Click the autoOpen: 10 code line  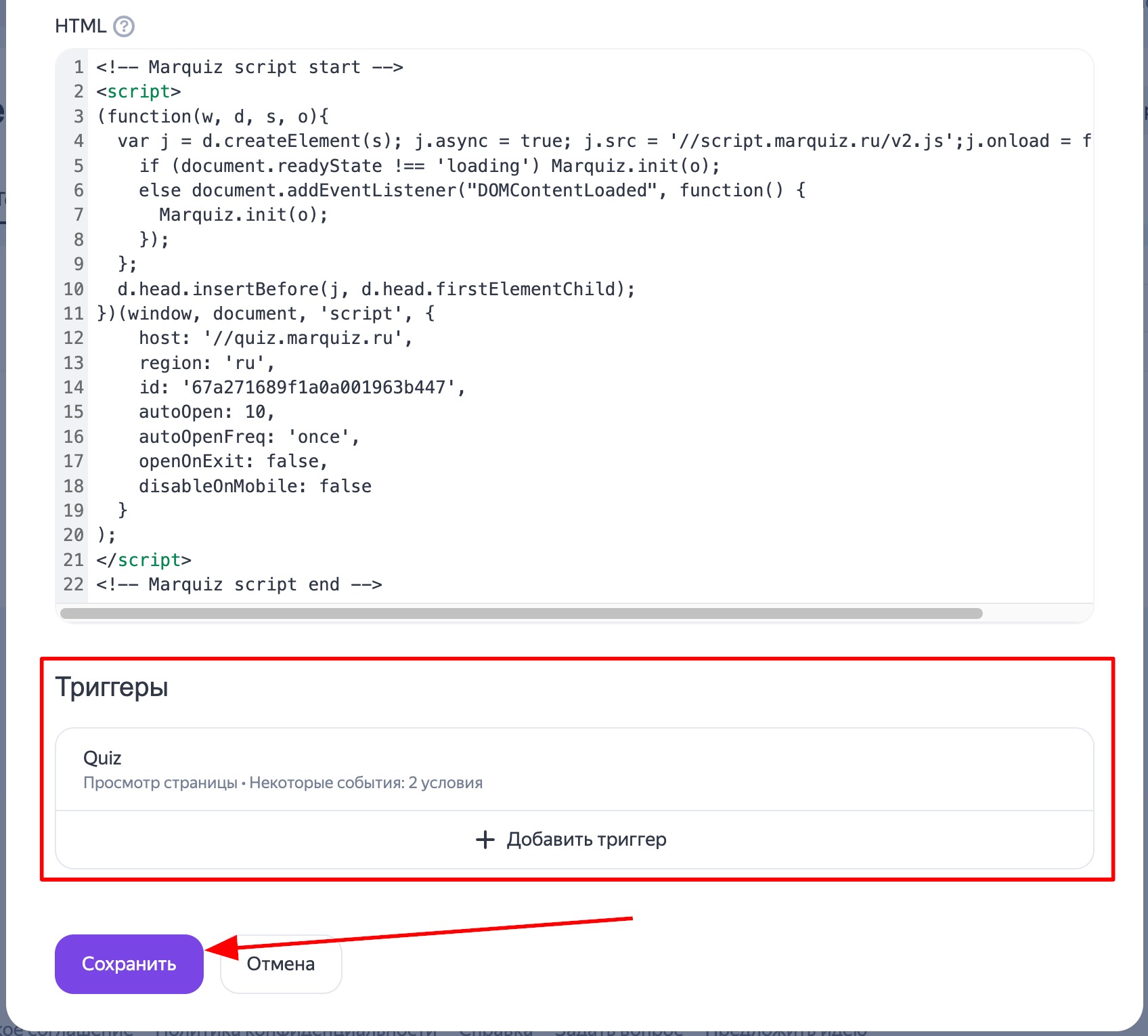point(206,412)
